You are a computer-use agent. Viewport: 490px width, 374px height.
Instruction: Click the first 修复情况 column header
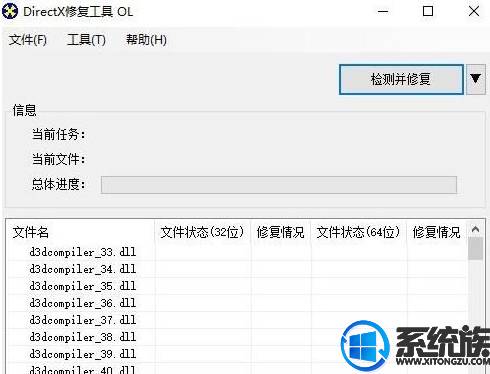click(x=281, y=232)
